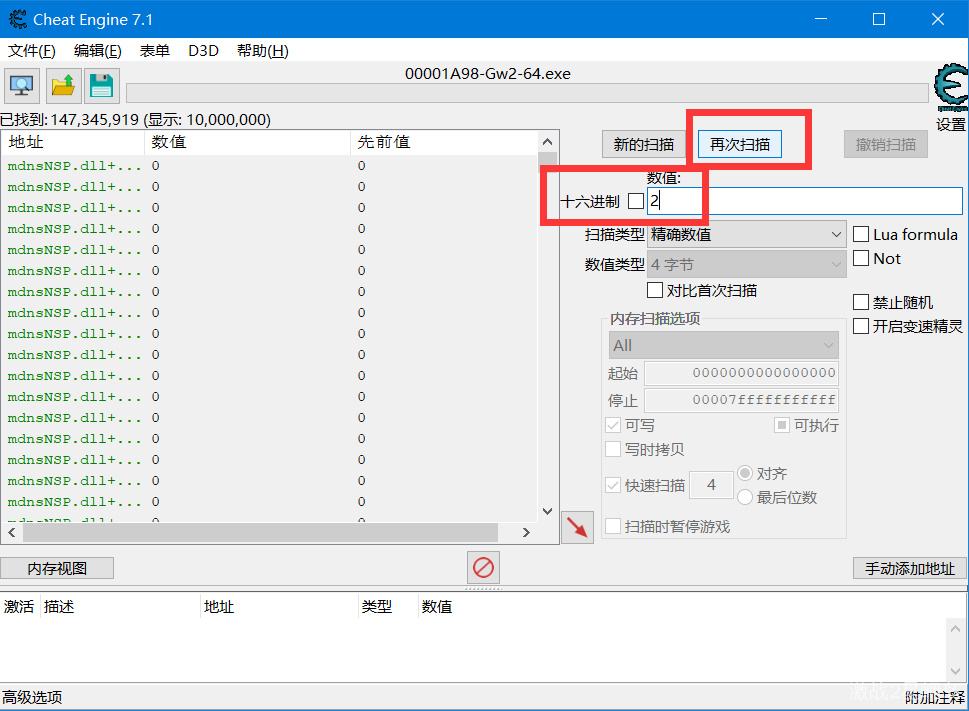Click the process name 00001A98-Gw2-64.exe
The width and height of the screenshot is (969, 711).
coord(488,74)
